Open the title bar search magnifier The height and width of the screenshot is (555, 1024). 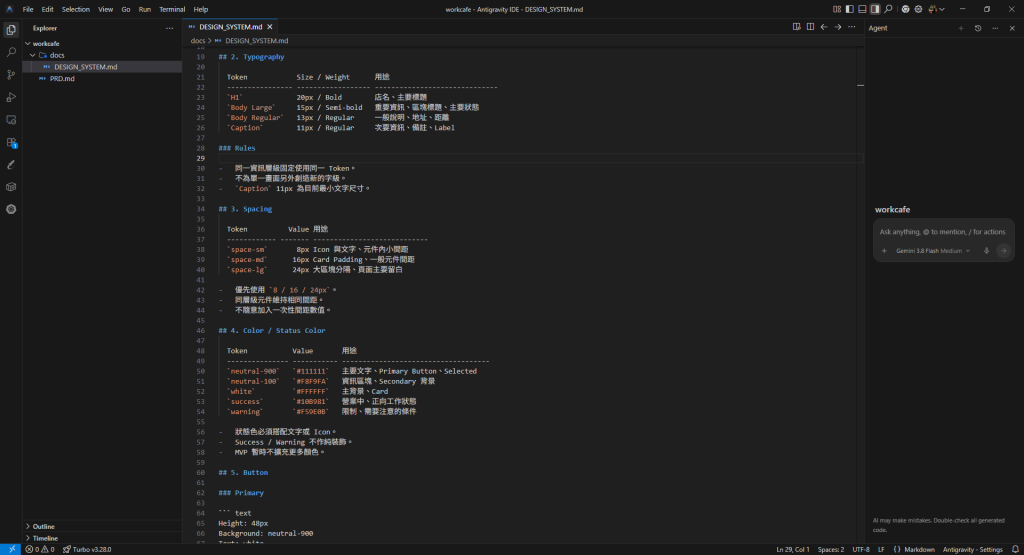888,9
